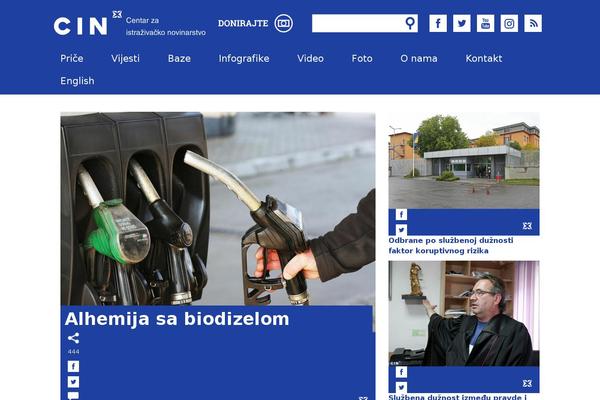This screenshot has height=400, width=600.
Task: Open the O nama page
Action: pos(419,58)
